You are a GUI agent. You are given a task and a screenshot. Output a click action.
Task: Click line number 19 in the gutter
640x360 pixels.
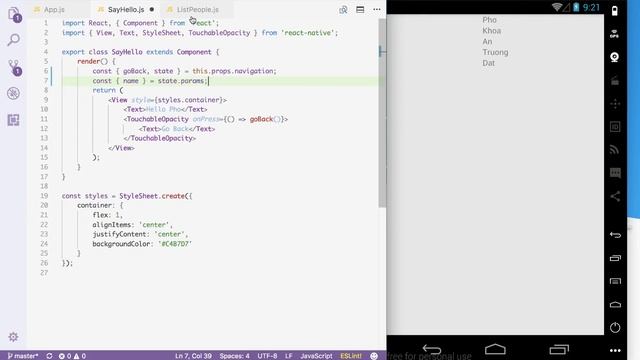pos(44,196)
